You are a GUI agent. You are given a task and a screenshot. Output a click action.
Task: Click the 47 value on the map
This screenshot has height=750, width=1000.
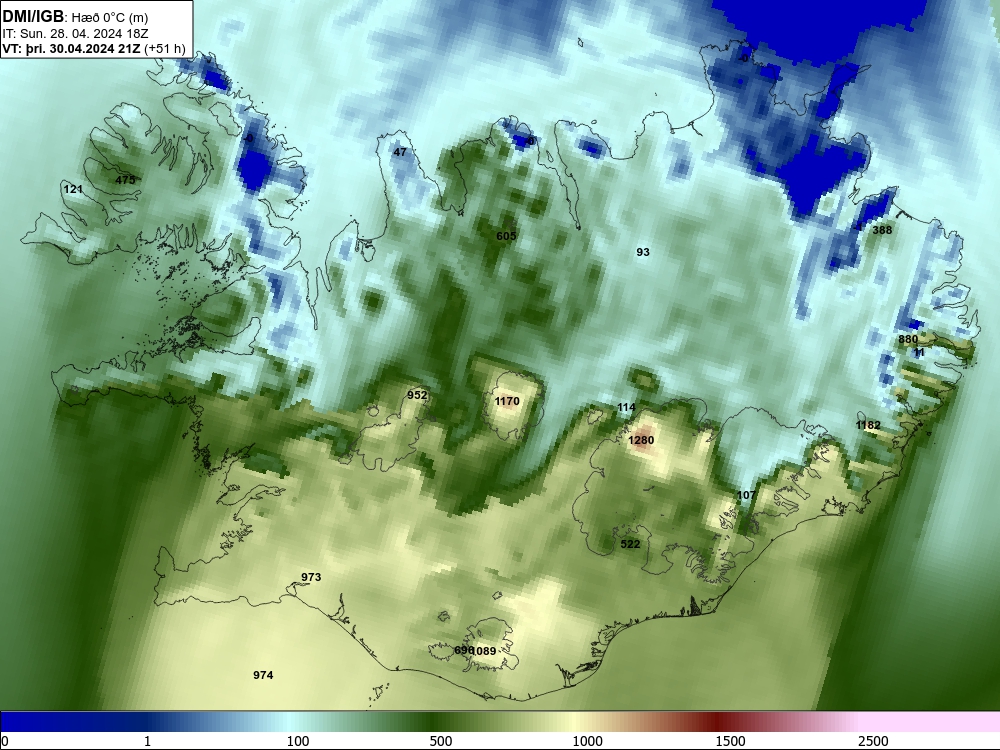tap(400, 152)
